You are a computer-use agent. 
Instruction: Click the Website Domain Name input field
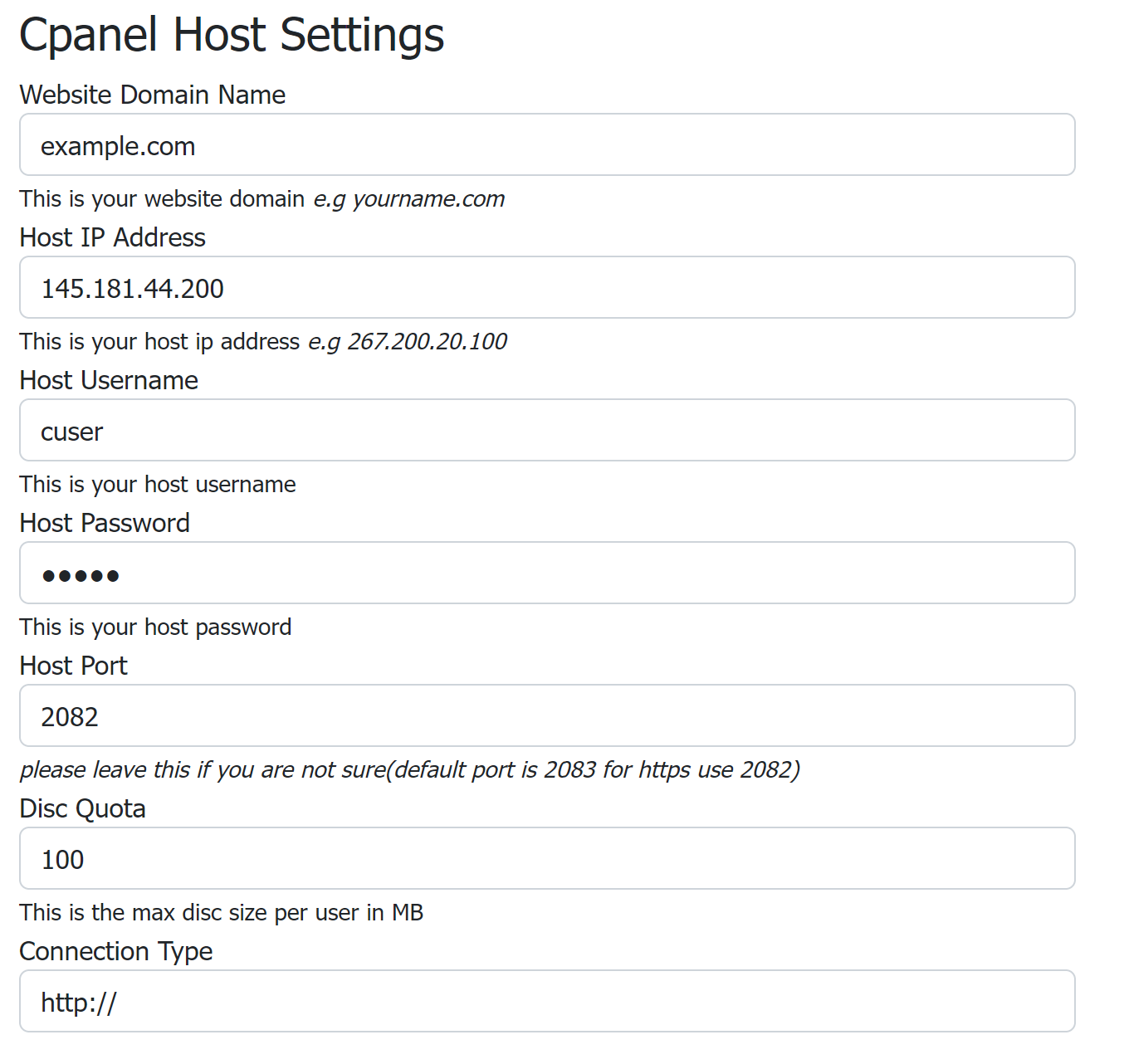pos(547,145)
